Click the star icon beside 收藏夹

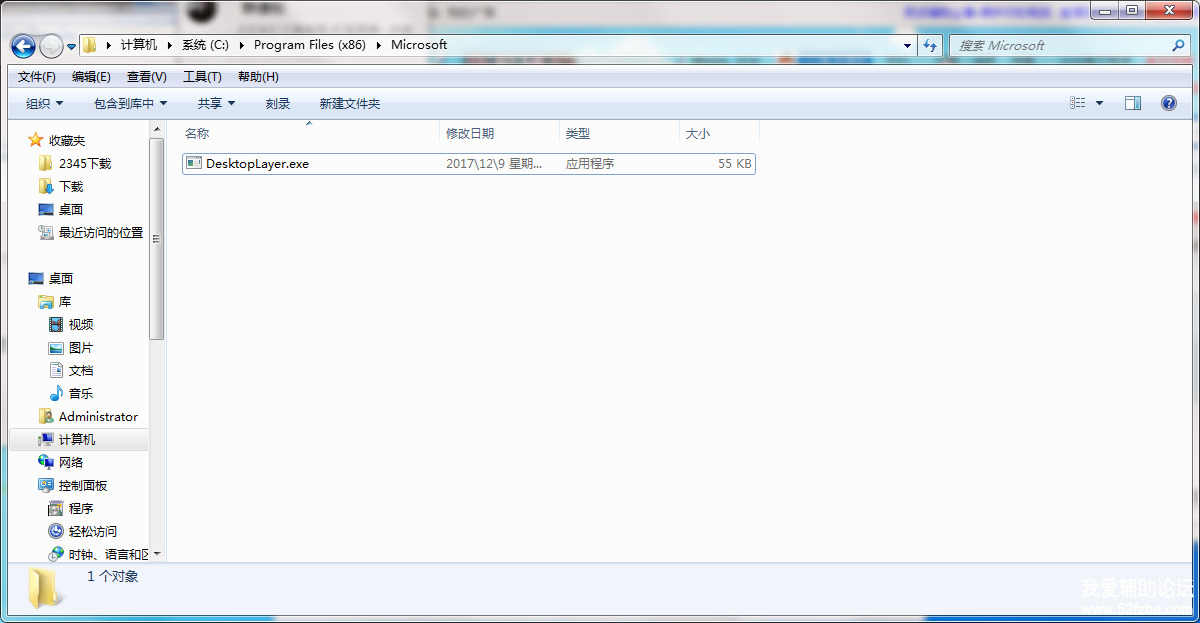36,140
